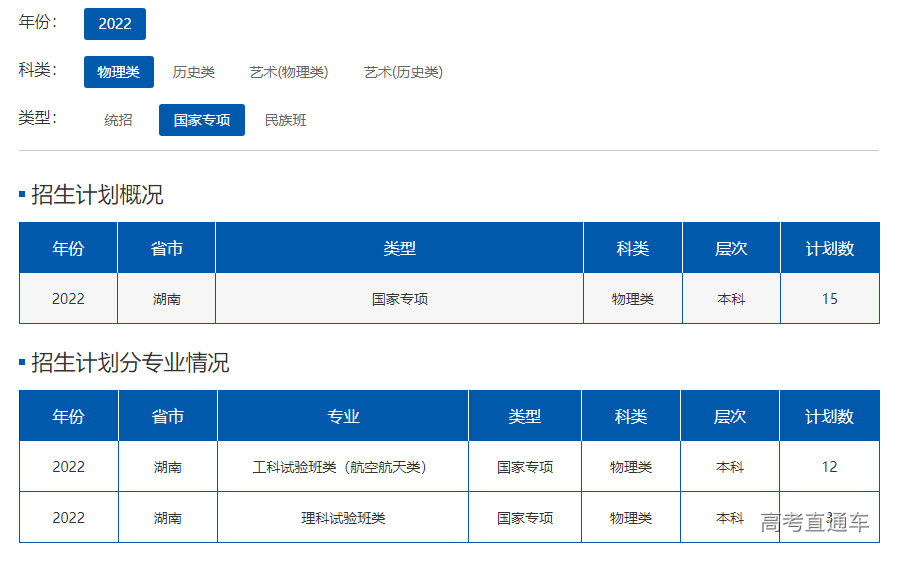
Task: Click the 招生计划概况 section heading
Action: [x=97, y=195]
